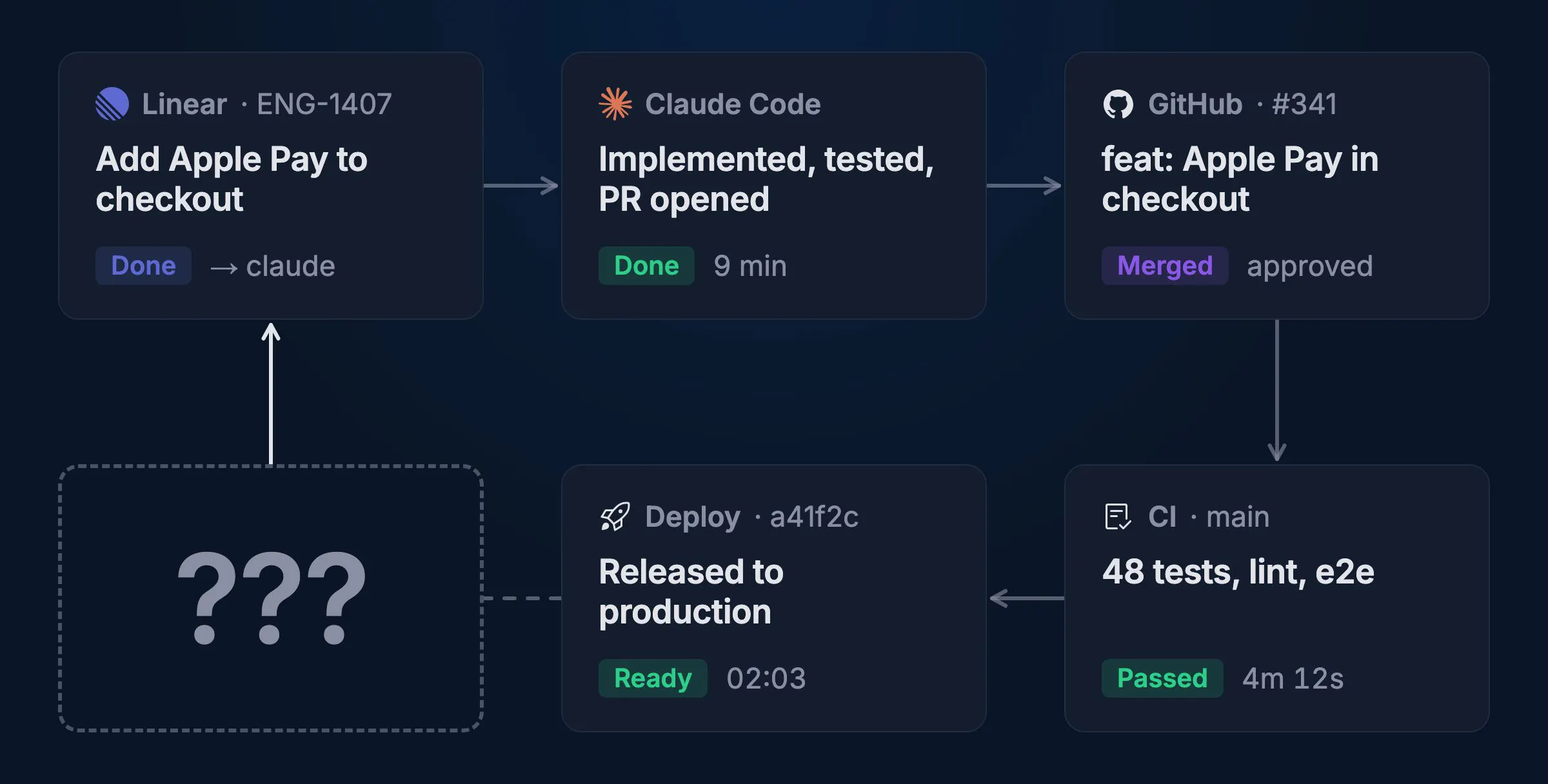Click "48 tests, lint, e2e" heading
Viewport: 1548px width, 784px height.
[1238, 572]
